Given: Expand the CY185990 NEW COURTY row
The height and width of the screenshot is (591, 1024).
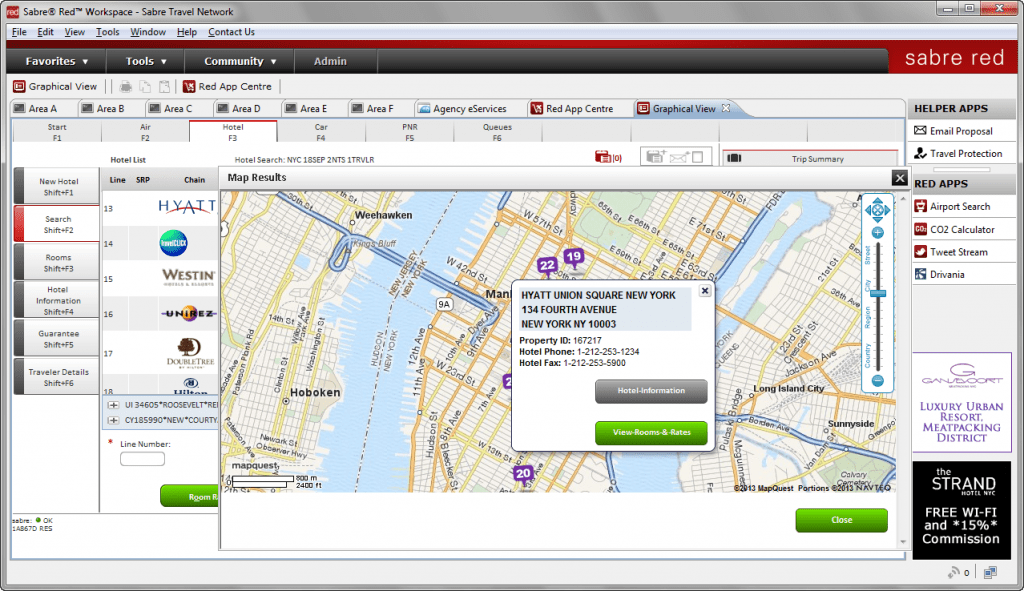Looking at the screenshot, I should (114, 420).
